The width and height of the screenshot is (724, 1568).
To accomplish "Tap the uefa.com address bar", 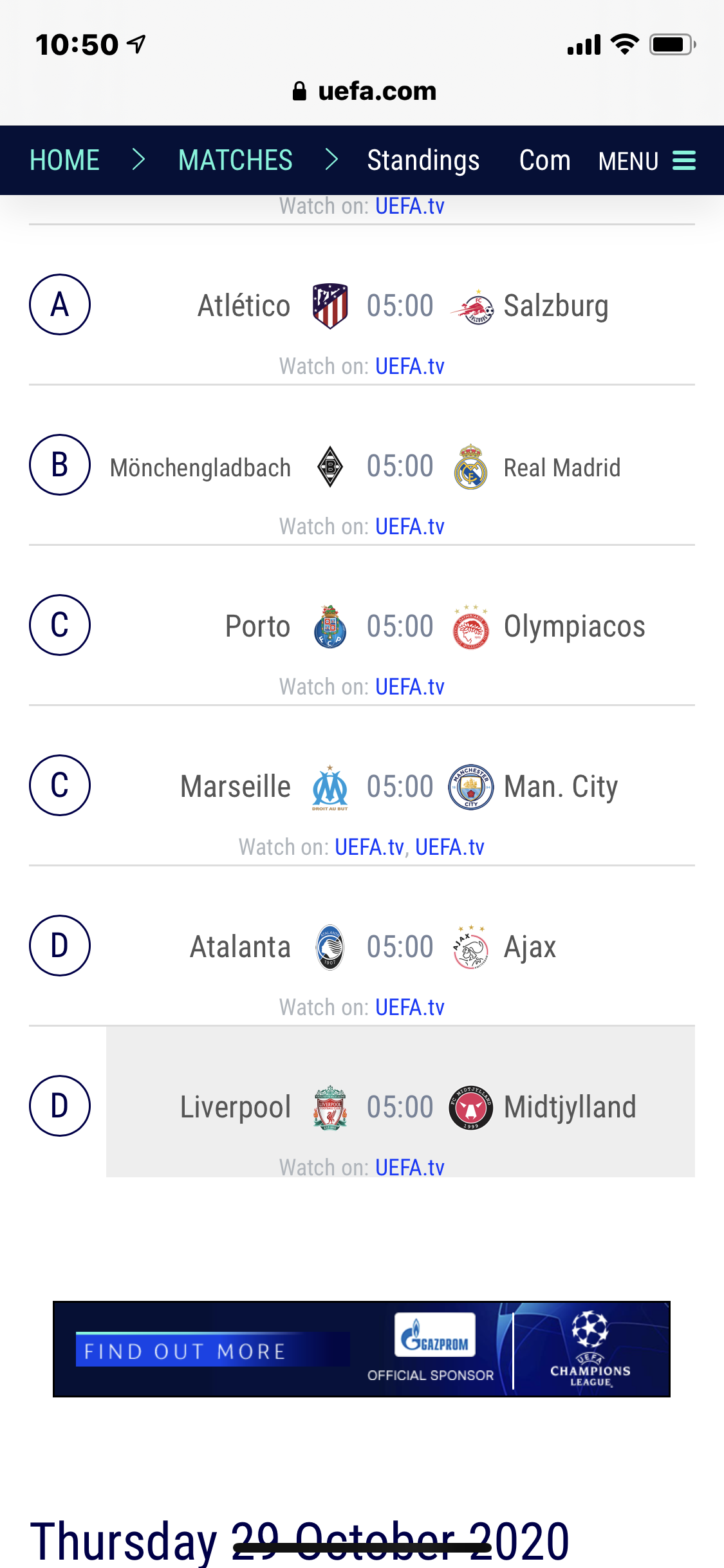I will click(363, 91).
